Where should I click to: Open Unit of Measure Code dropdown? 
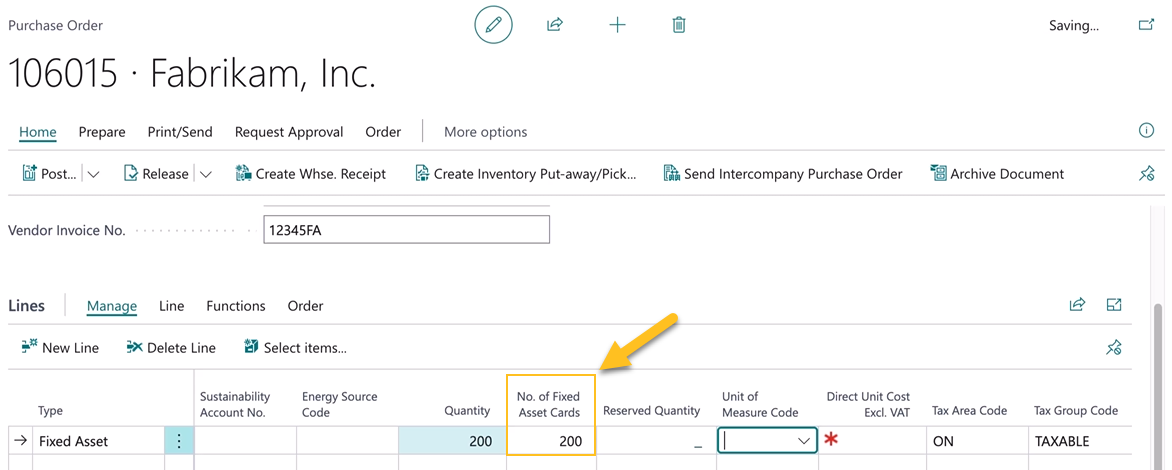(x=803, y=441)
